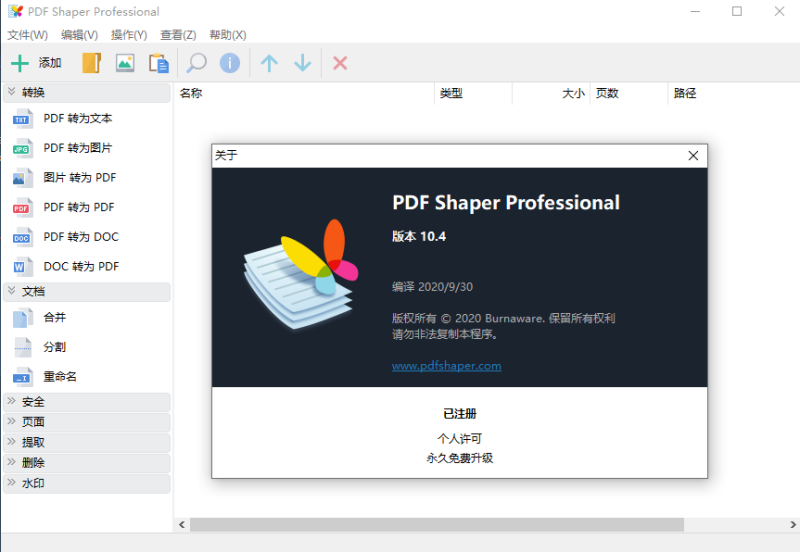Open the 查看(Z) menu
The height and width of the screenshot is (552, 800).
pyautogui.click(x=178, y=35)
